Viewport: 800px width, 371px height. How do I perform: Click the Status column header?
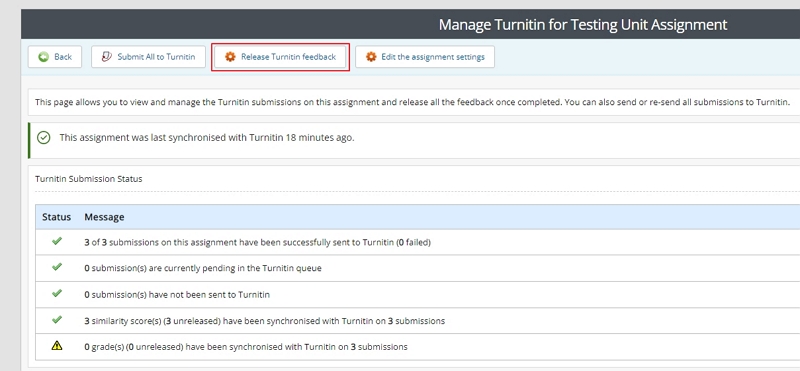pyautogui.click(x=56, y=217)
